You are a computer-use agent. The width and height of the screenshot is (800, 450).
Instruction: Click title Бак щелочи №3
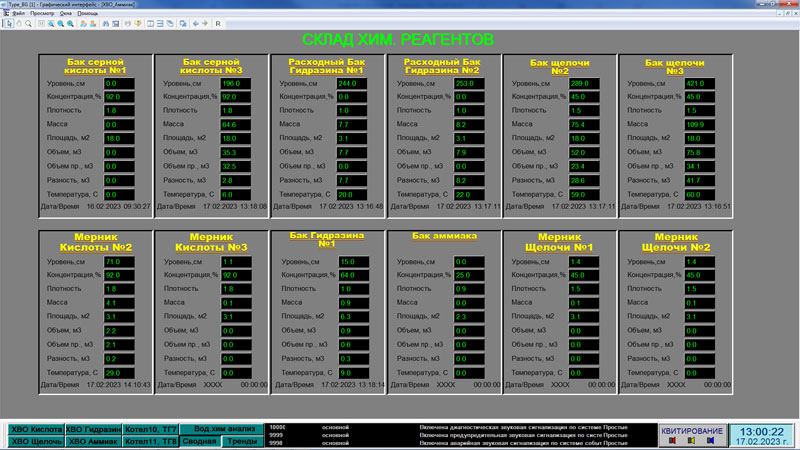(674, 67)
